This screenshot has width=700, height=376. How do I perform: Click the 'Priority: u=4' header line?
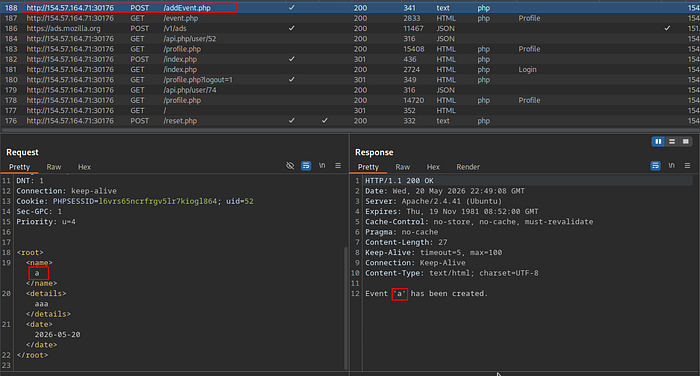point(46,222)
